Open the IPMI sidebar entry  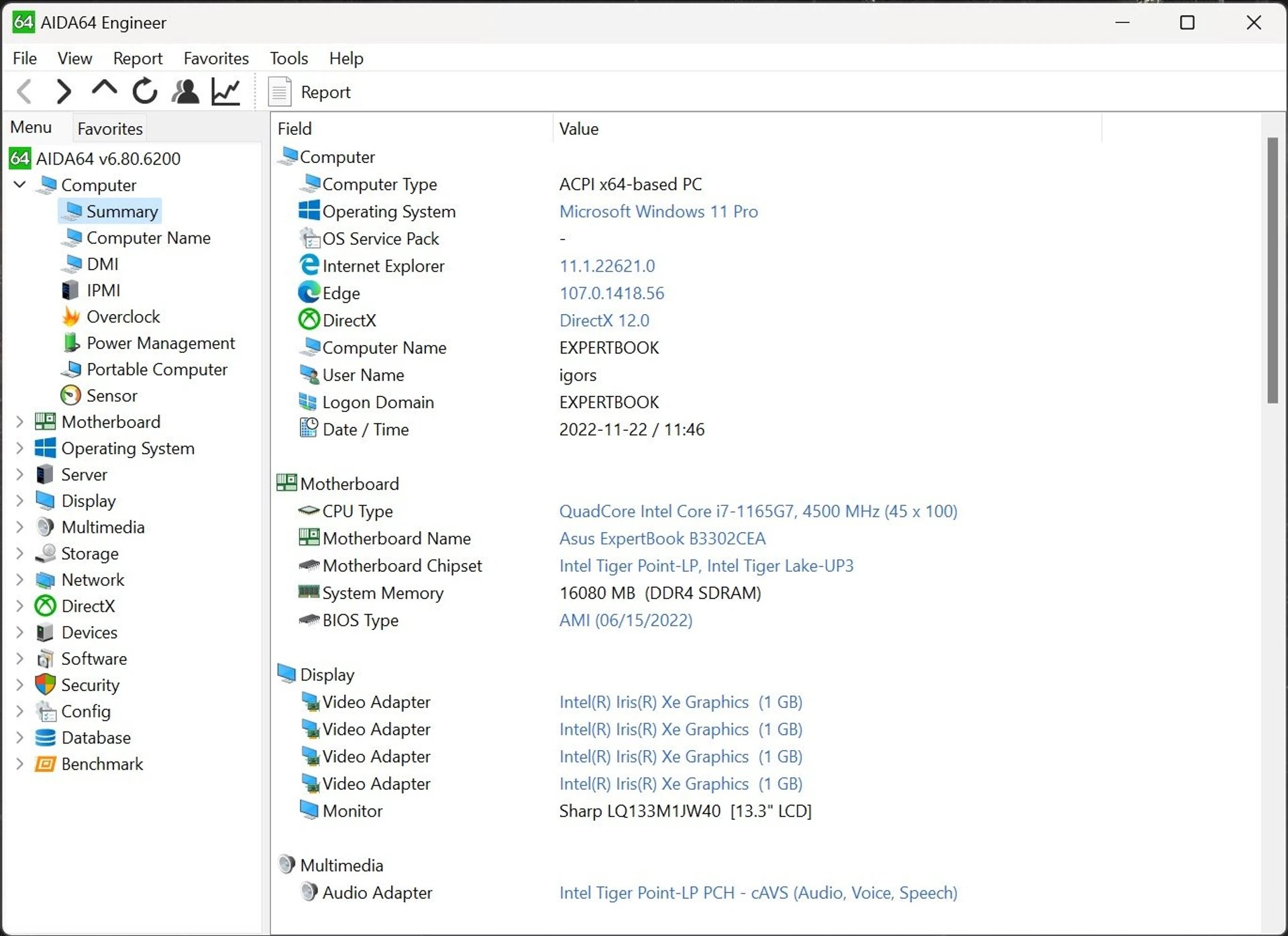[104, 290]
